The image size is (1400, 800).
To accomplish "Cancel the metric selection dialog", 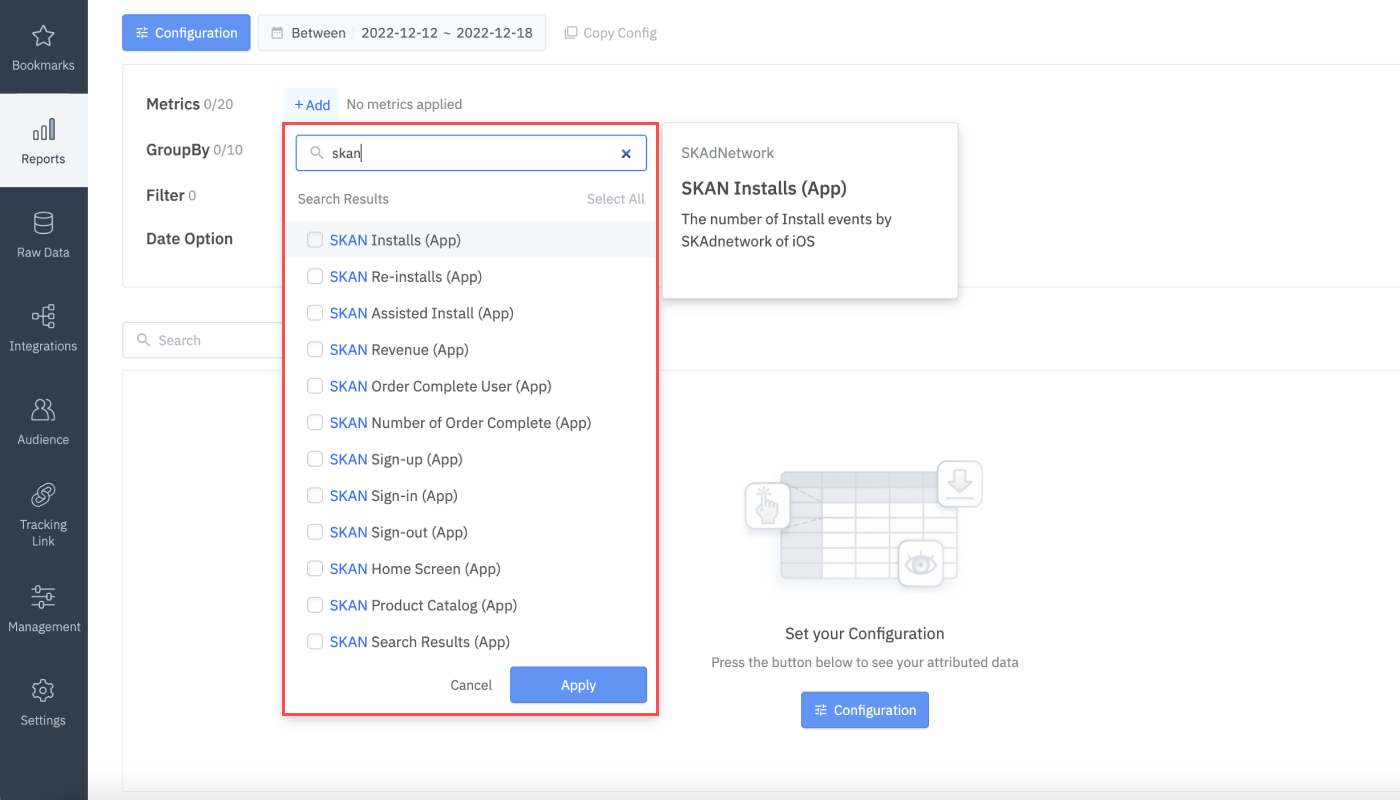I will coord(471,685).
